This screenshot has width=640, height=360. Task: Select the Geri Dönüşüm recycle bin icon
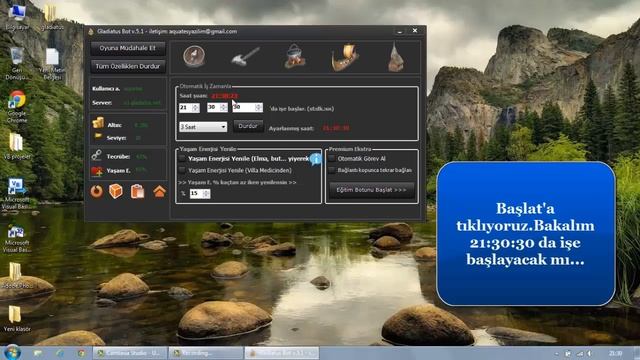pos(17,63)
